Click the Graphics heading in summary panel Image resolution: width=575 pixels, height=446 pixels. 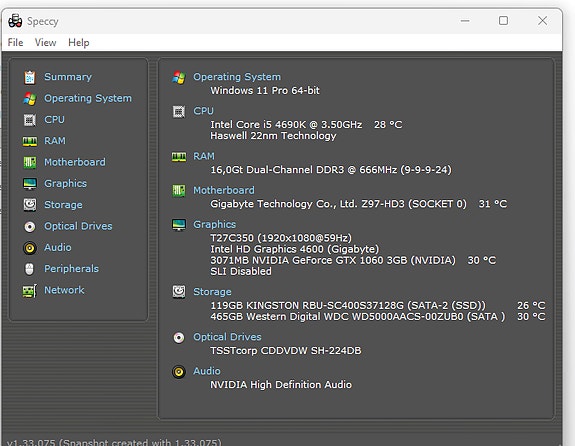(215, 224)
